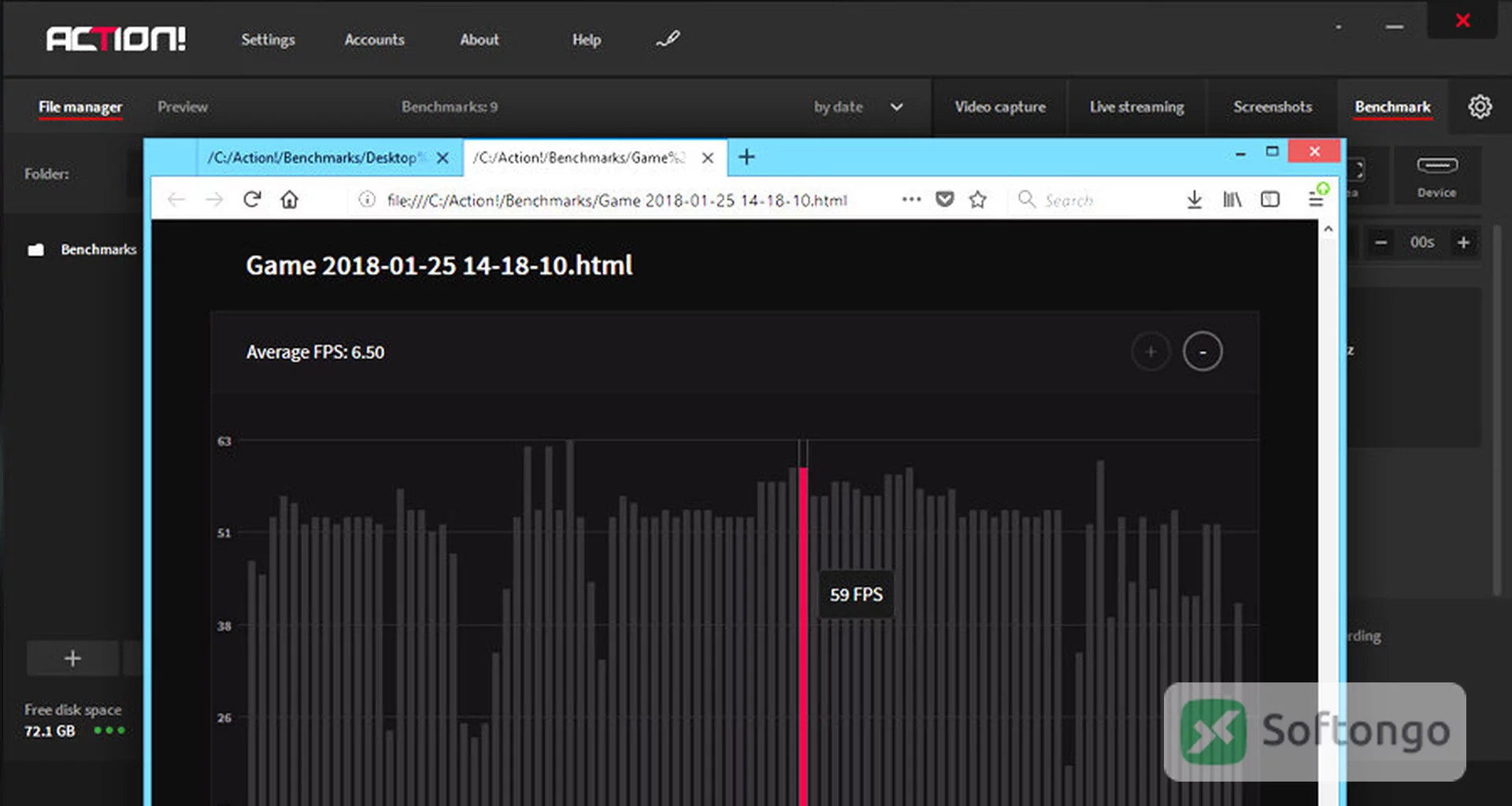Click the browser Search field
The width and height of the screenshot is (1512, 806).
click(1091, 200)
